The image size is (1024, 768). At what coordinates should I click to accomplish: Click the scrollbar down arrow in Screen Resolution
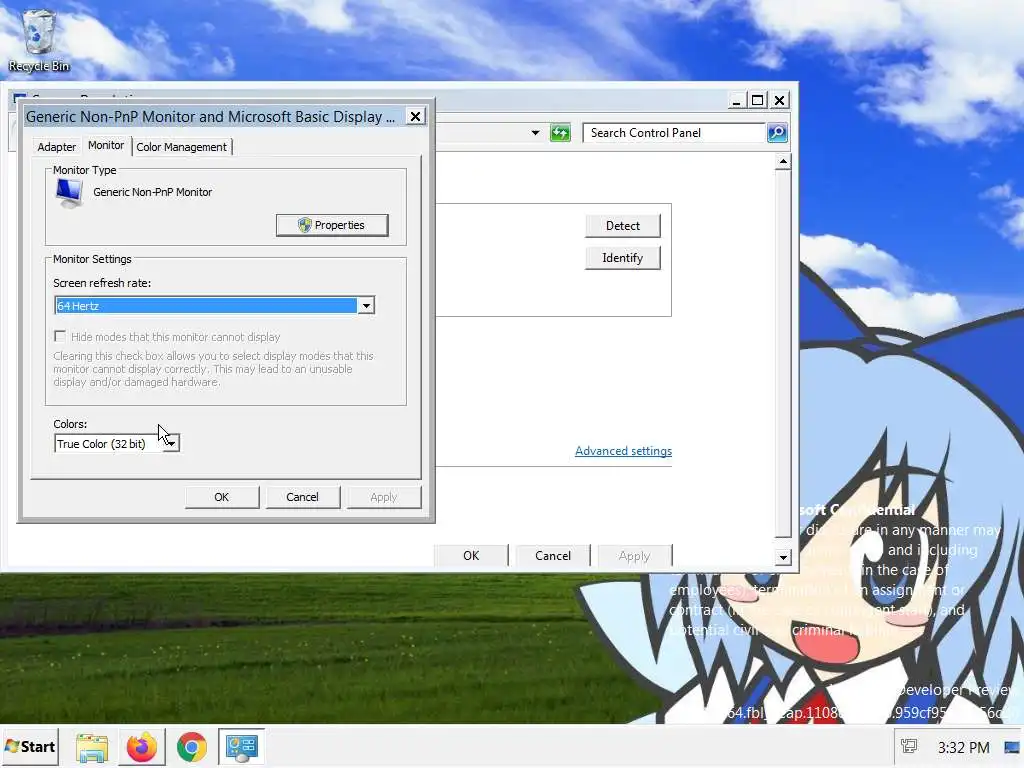coord(783,557)
